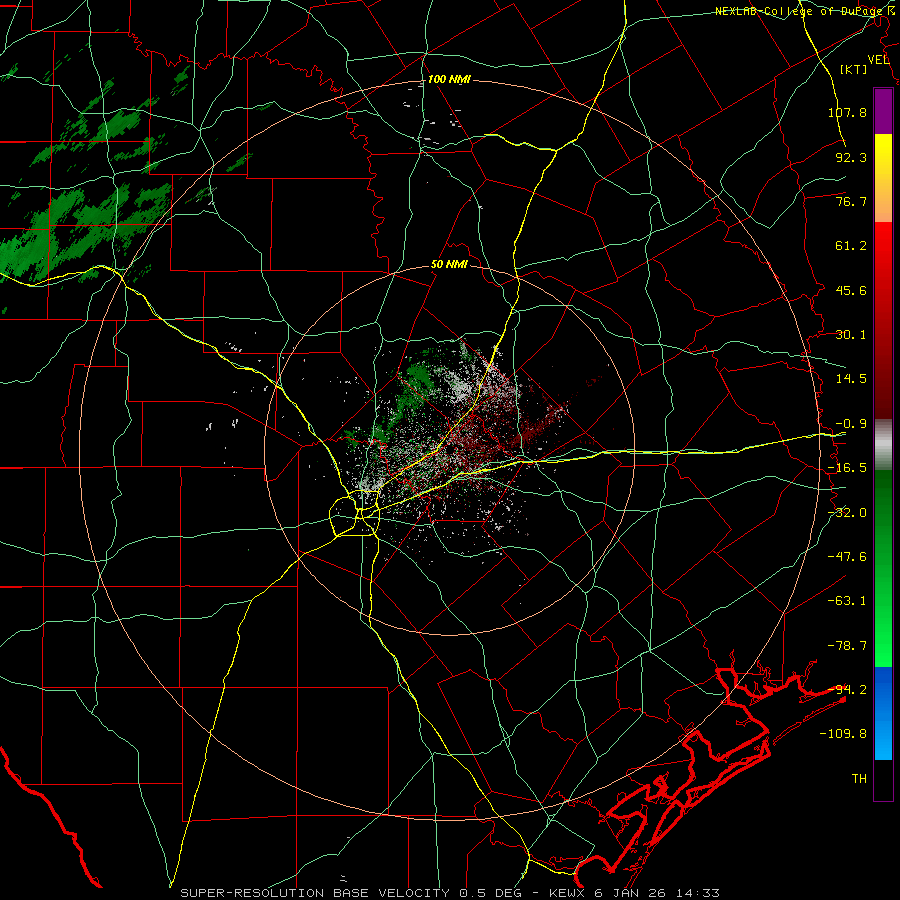
Task: Click the -32.0 velocity scale value
Action: click(847, 513)
